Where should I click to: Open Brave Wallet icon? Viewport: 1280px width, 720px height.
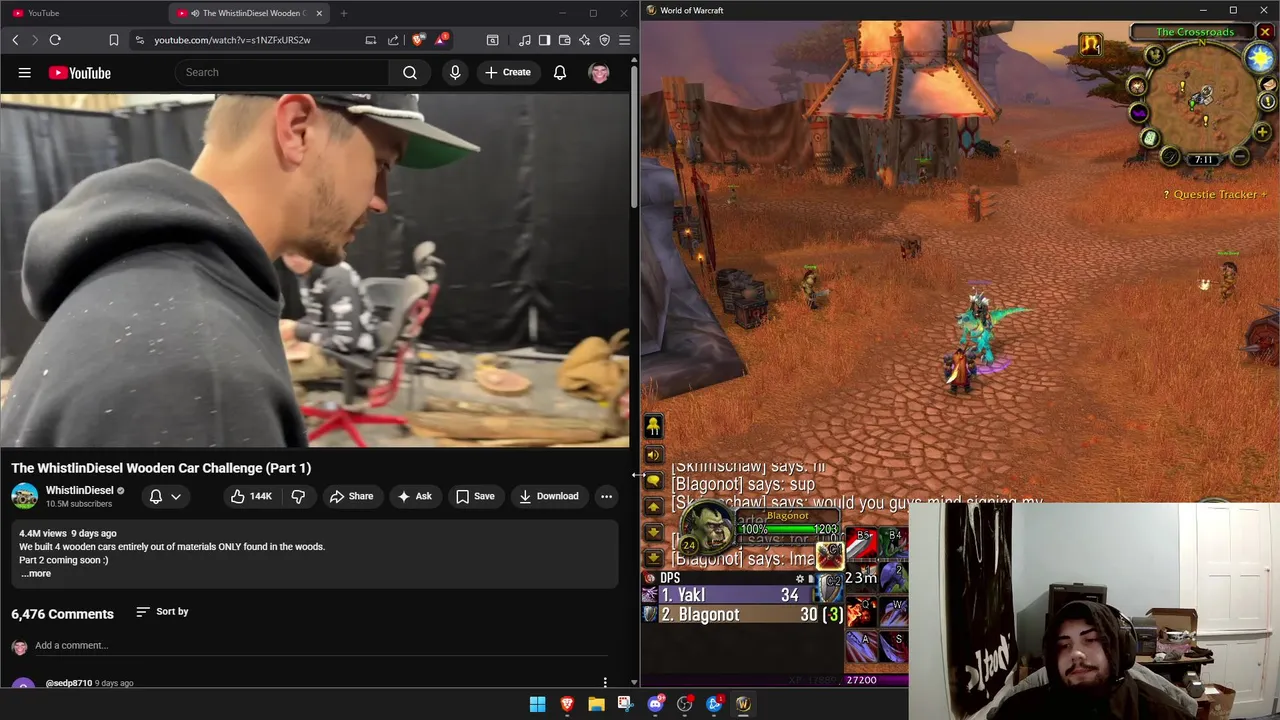pos(564,40)
